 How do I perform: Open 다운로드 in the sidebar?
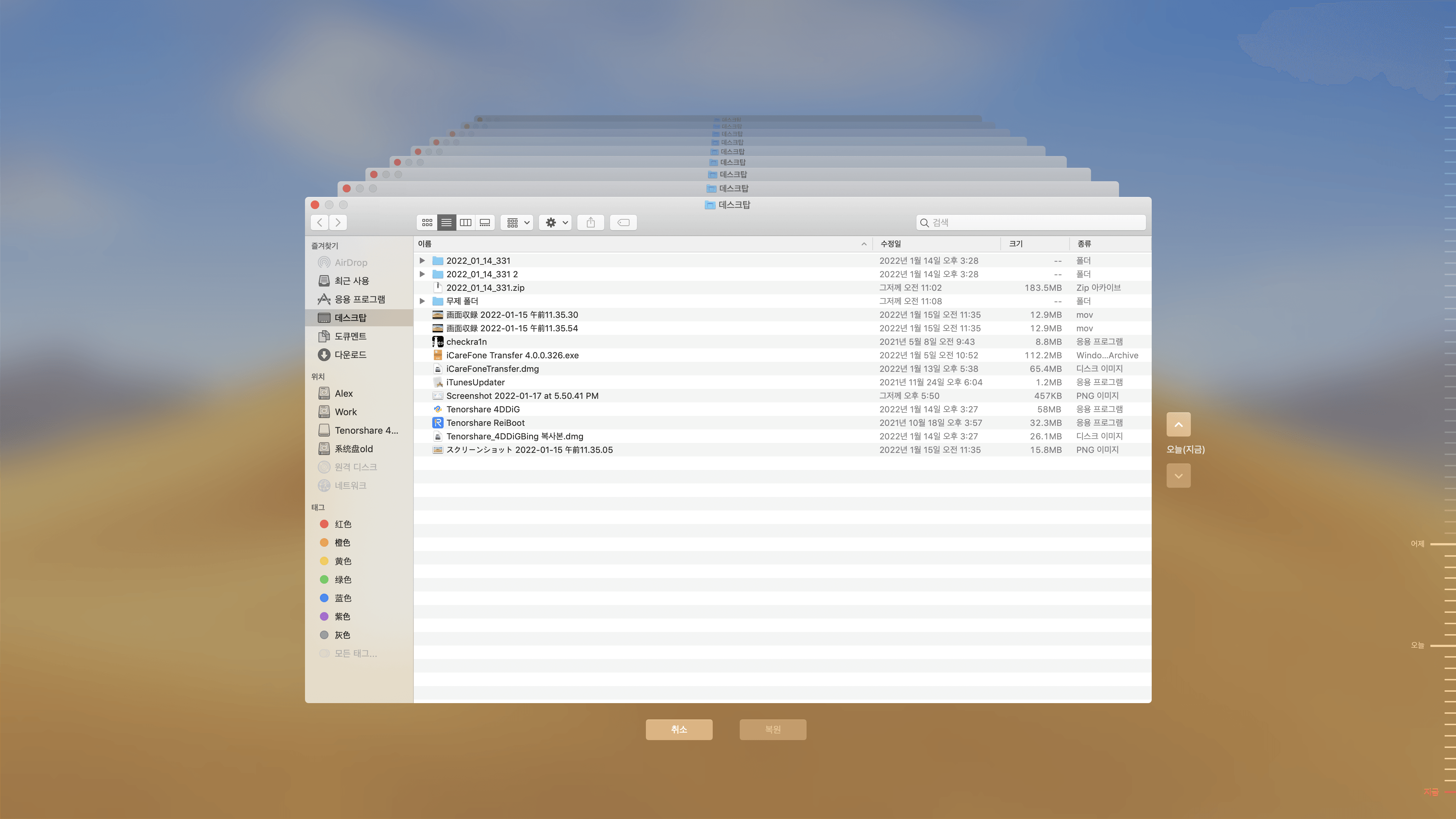[x=350, y=354]
